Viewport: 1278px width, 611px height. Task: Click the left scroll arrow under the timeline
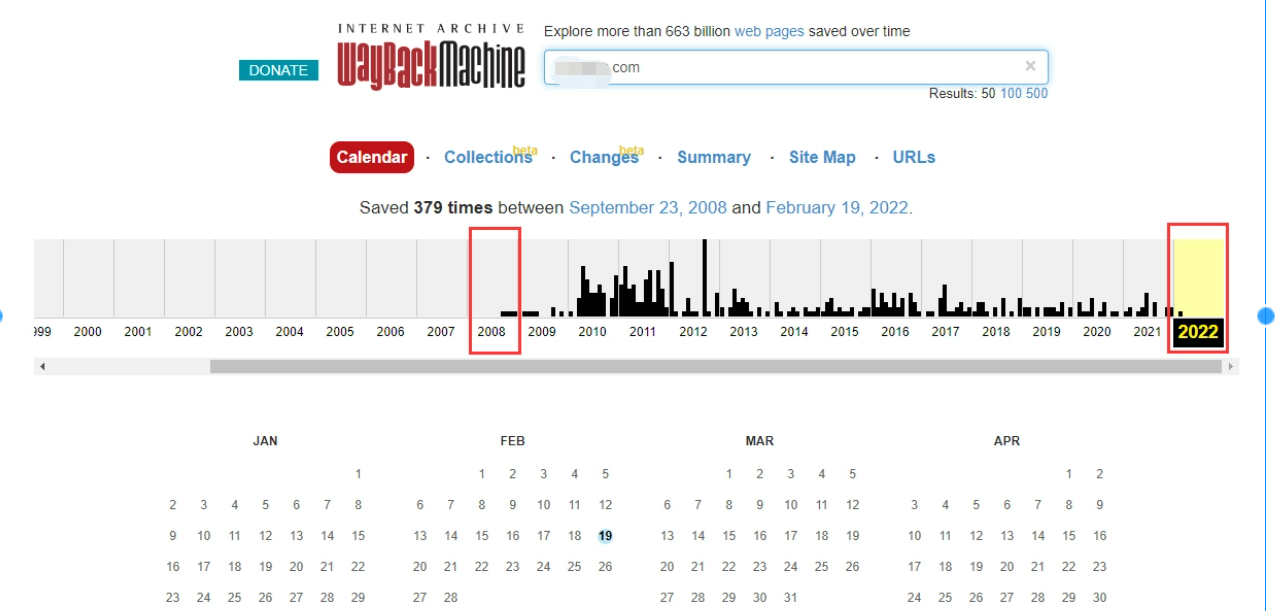click(x=42, y=367)
